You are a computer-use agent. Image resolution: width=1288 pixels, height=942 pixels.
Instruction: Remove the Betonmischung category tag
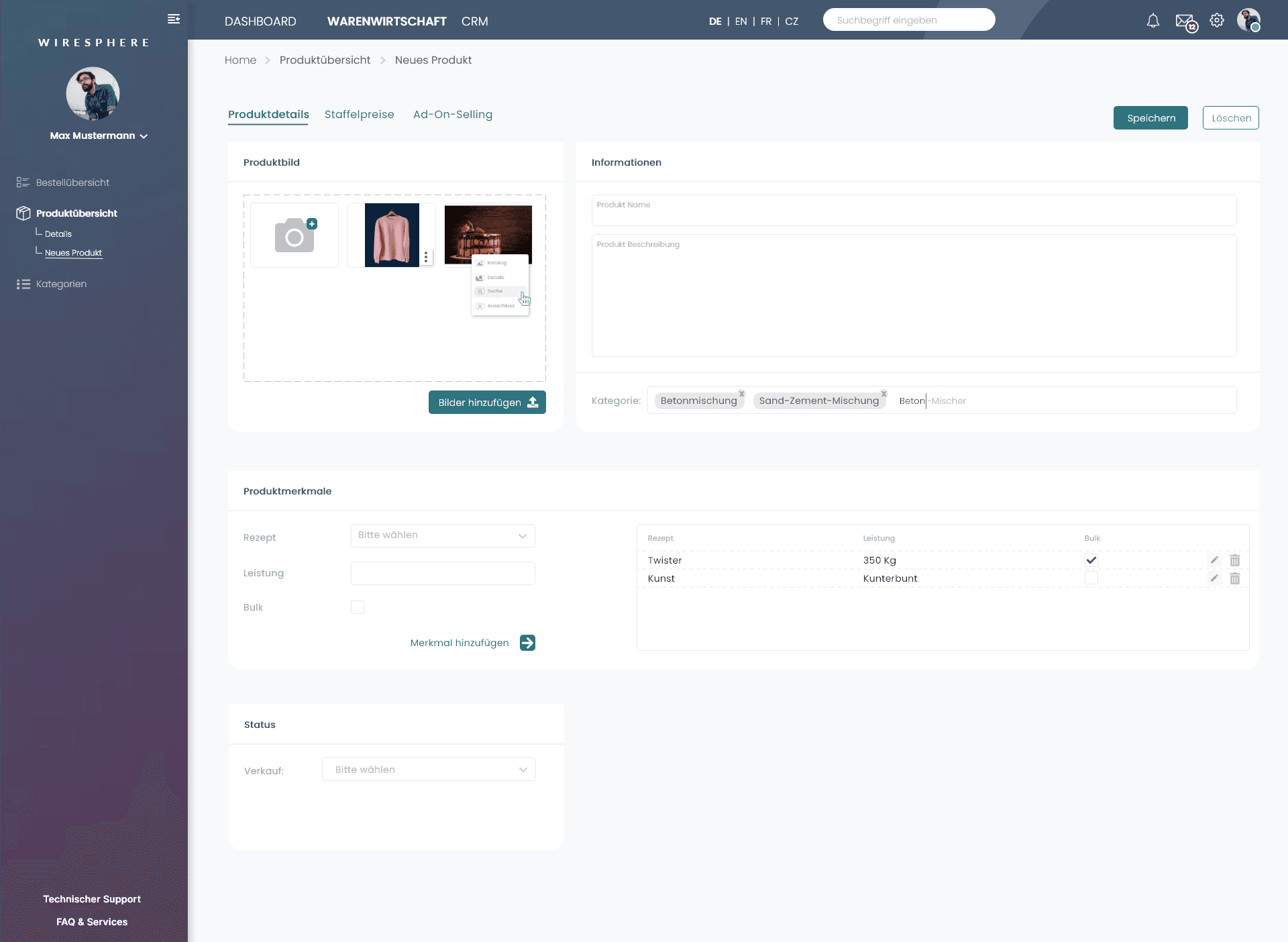tap(742, 394)
